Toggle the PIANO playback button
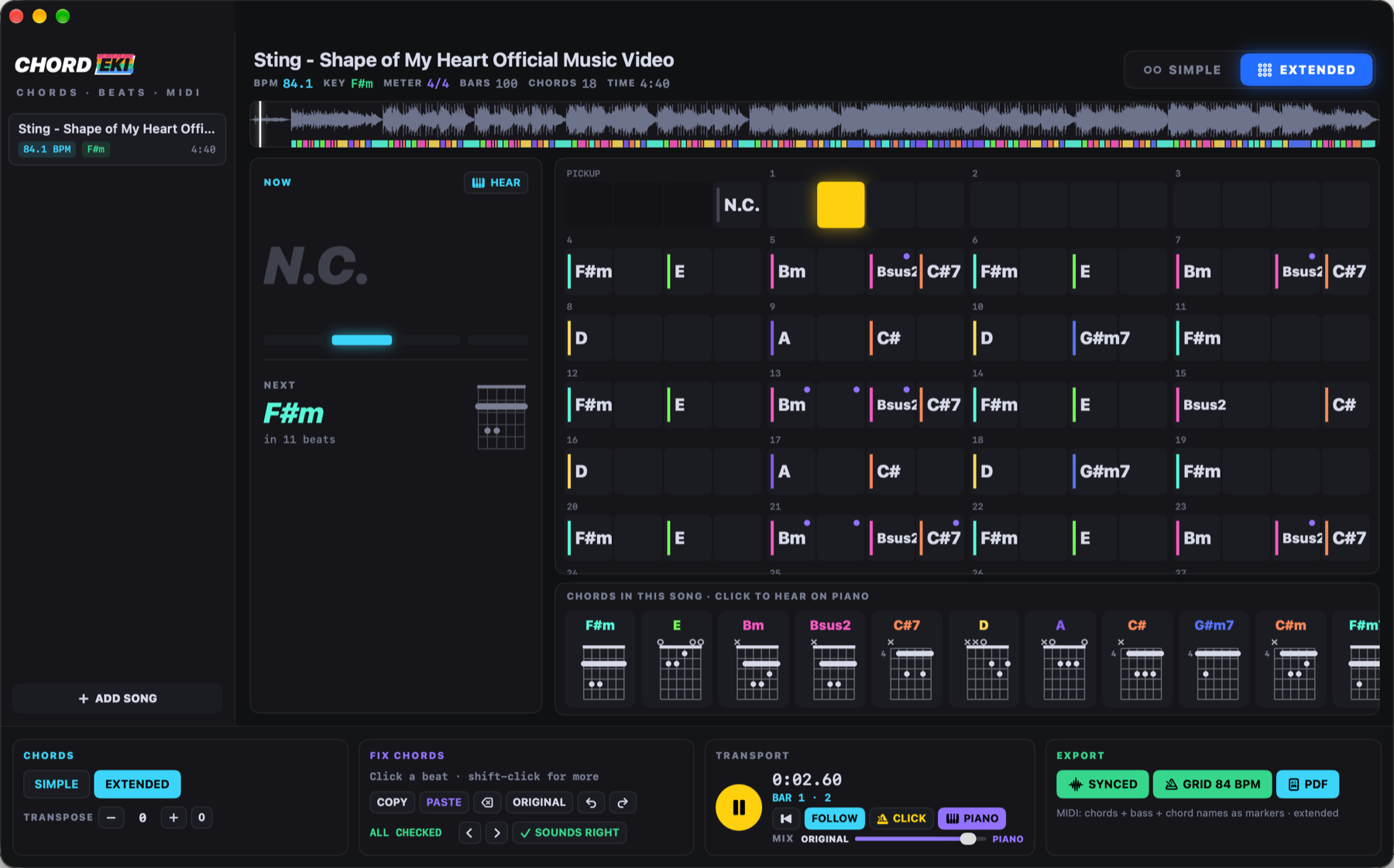 tap(972, 818)
